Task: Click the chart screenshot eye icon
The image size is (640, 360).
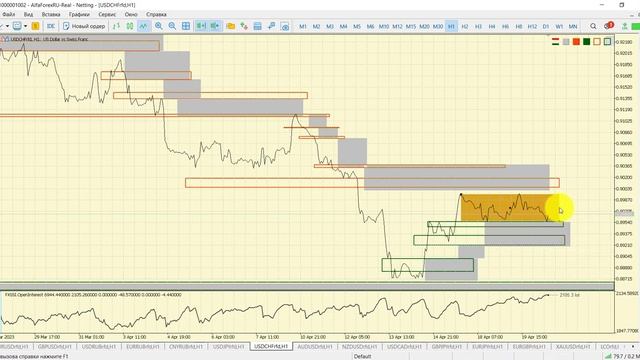Action: 285,26
